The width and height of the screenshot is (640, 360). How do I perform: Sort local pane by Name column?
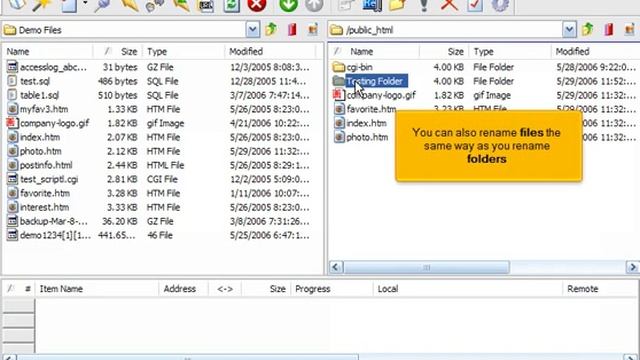tap(47, 51)
